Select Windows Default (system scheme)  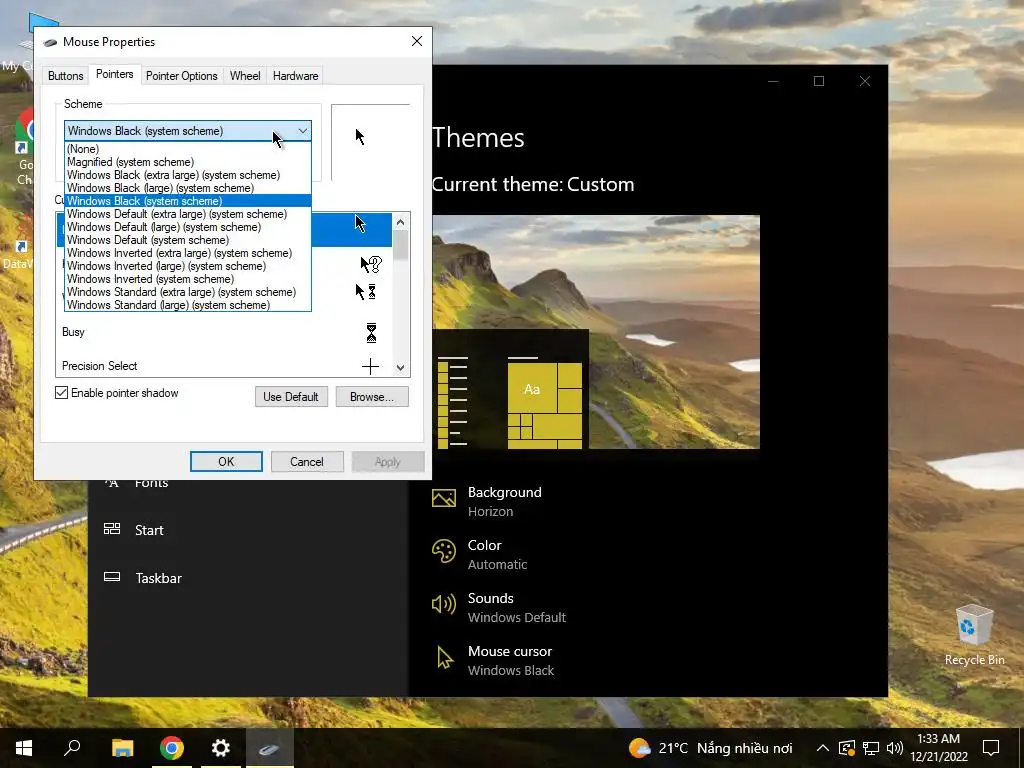click(188, 240)
